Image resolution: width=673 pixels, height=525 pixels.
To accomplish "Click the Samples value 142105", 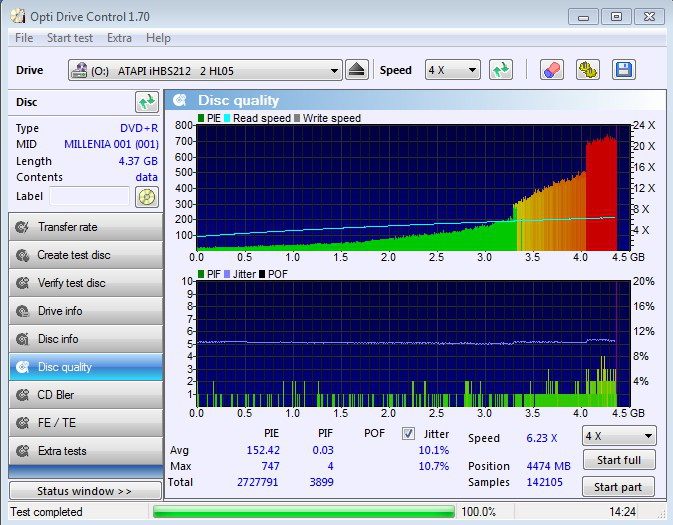I will pos(544,482).
